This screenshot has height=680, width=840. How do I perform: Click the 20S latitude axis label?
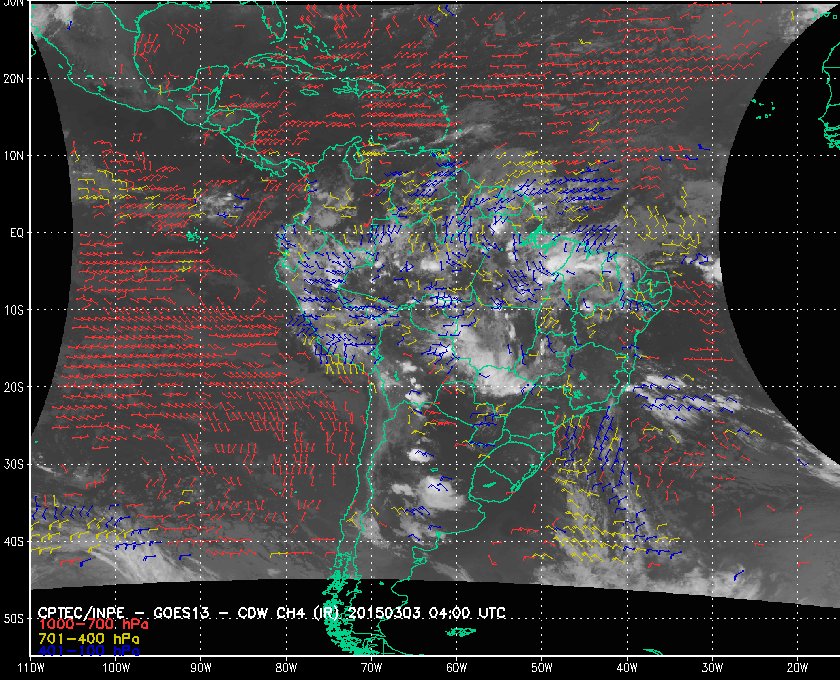pyautogui.click(x=13, y=387)
